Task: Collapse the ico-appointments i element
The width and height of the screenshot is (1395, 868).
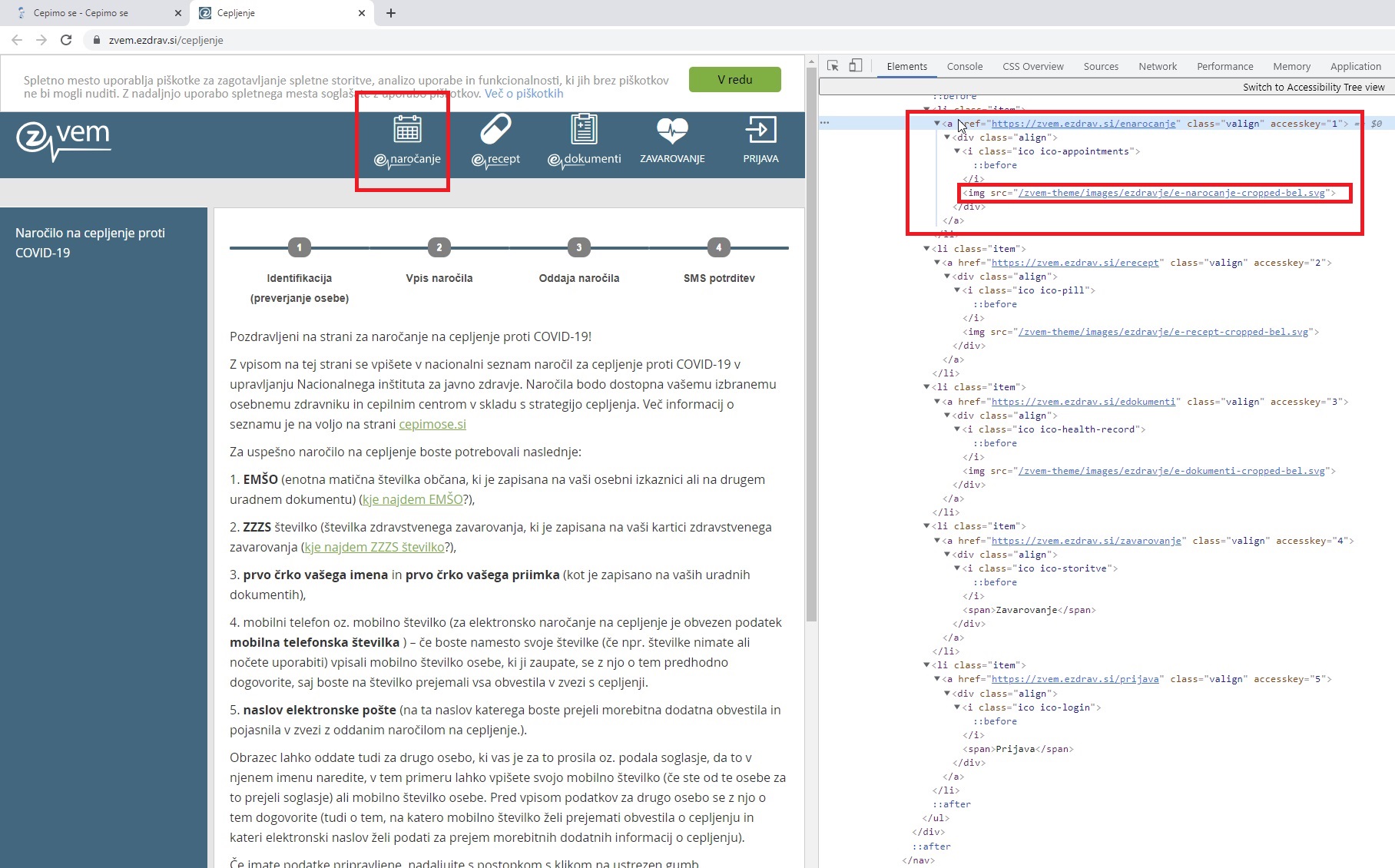Action: (957, 151)
